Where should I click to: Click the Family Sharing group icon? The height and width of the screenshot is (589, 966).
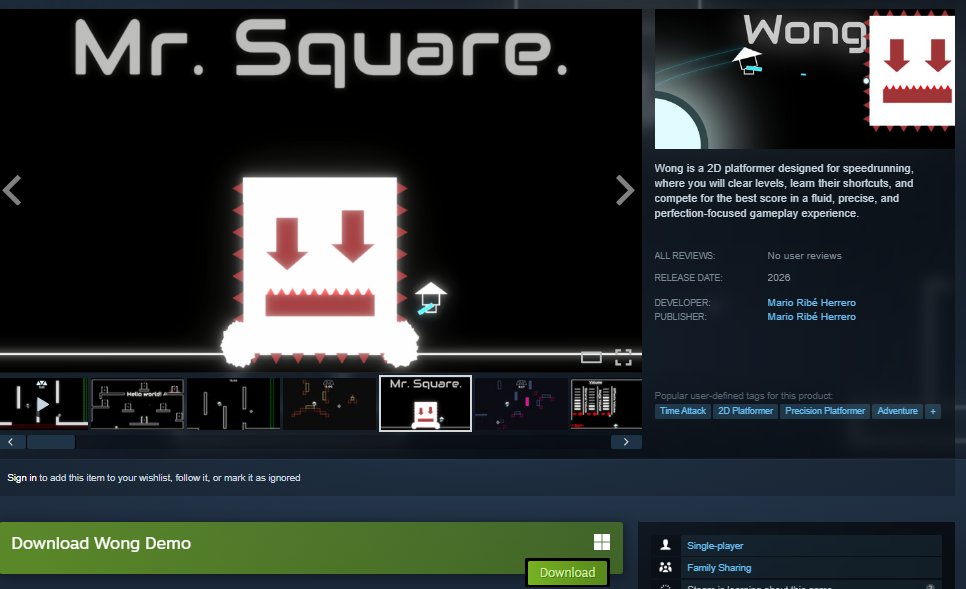coord(665,567)
